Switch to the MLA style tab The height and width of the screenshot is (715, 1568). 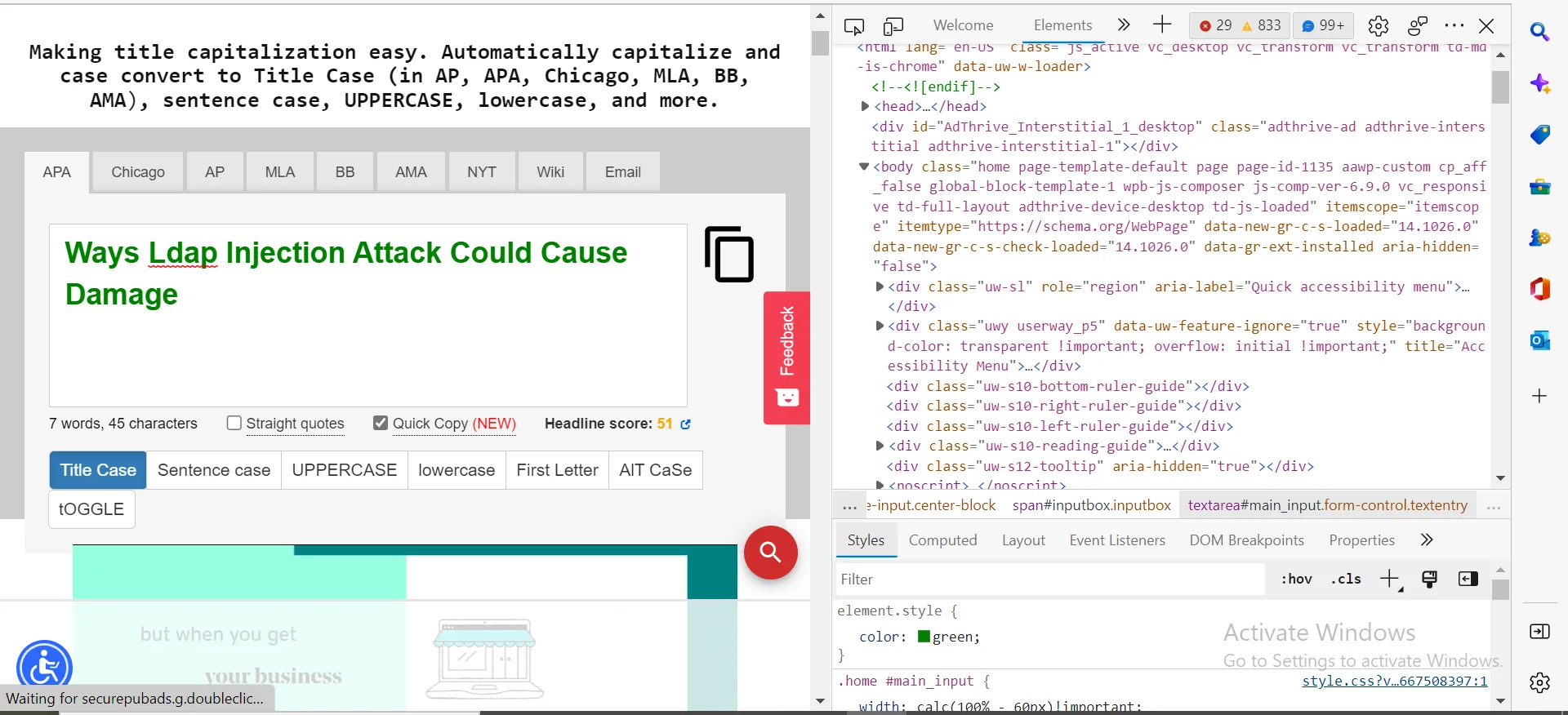pyautogui.click(x=280, y=172)
